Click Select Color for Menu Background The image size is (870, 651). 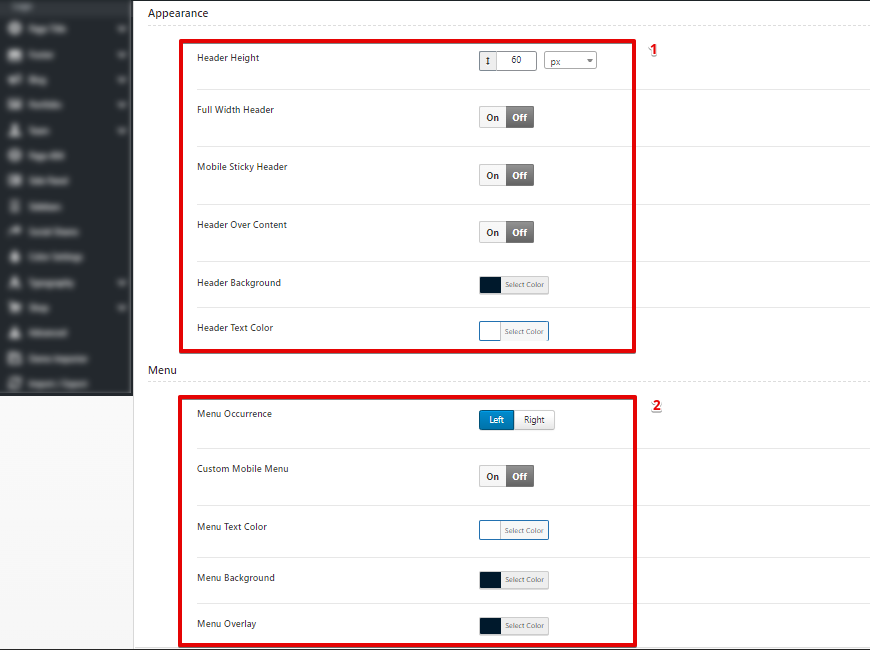[x=524, y=580]
